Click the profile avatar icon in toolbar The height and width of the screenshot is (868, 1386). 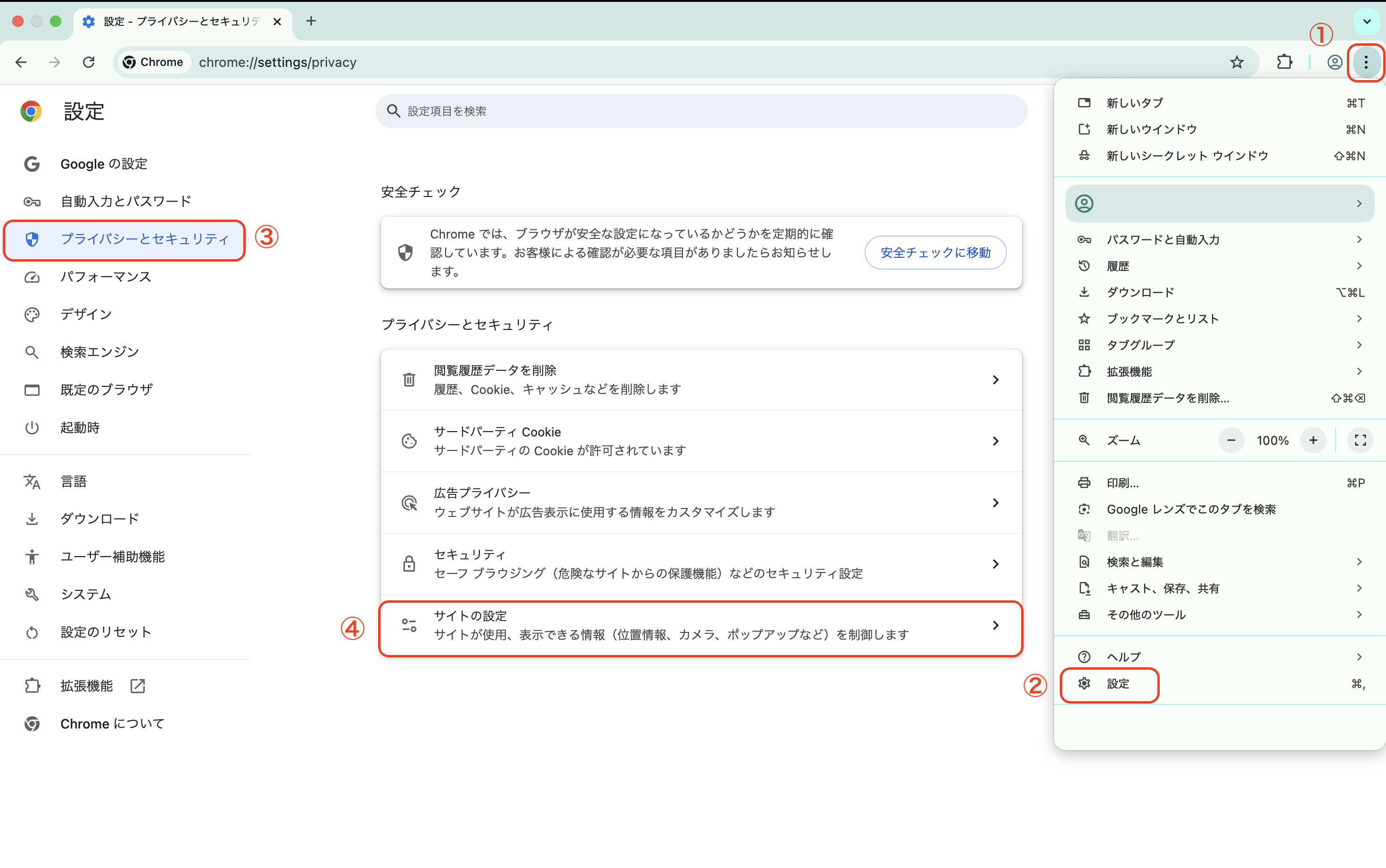(x=1334, y=62)
